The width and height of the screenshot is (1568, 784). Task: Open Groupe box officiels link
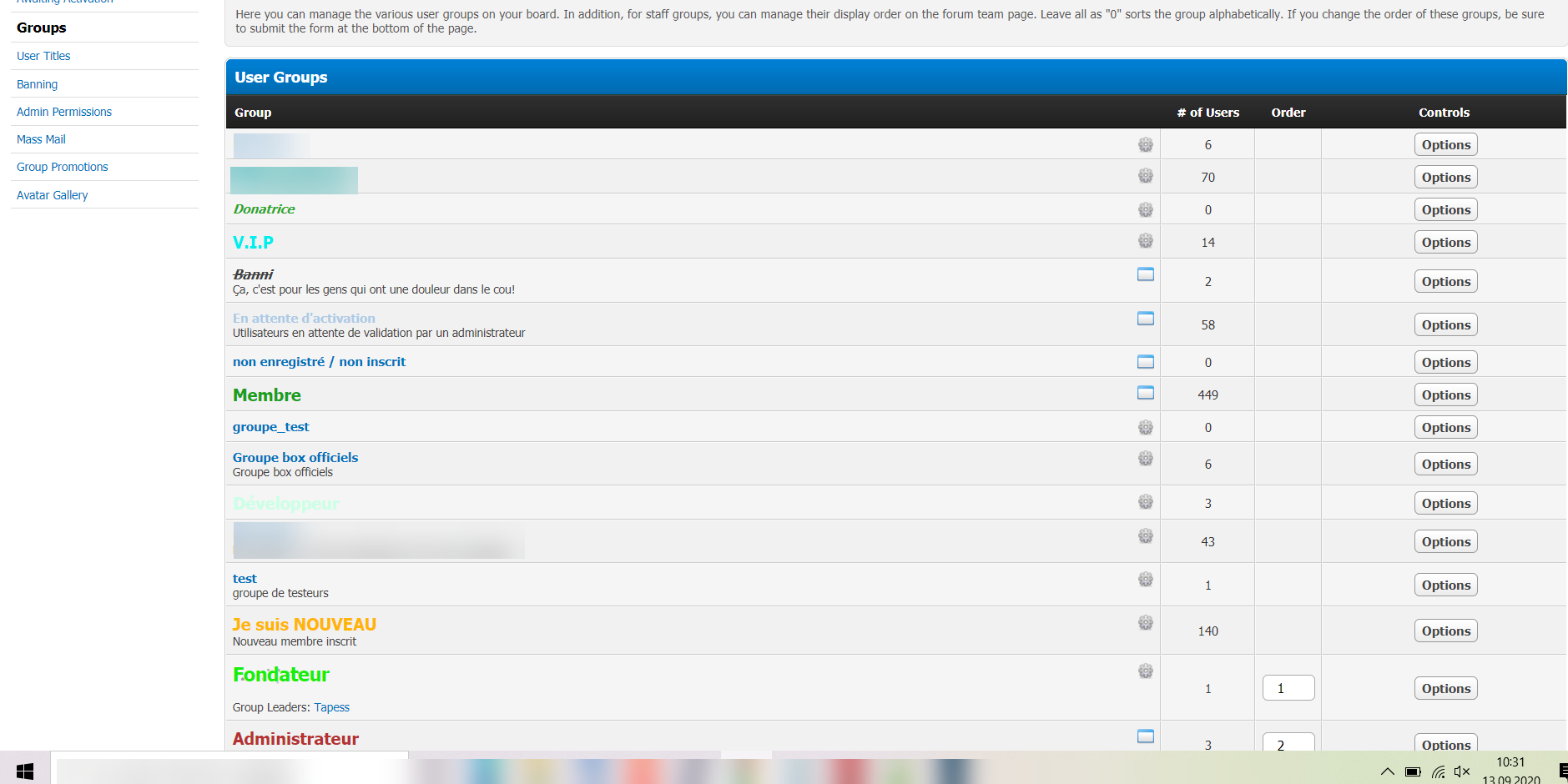295,458
